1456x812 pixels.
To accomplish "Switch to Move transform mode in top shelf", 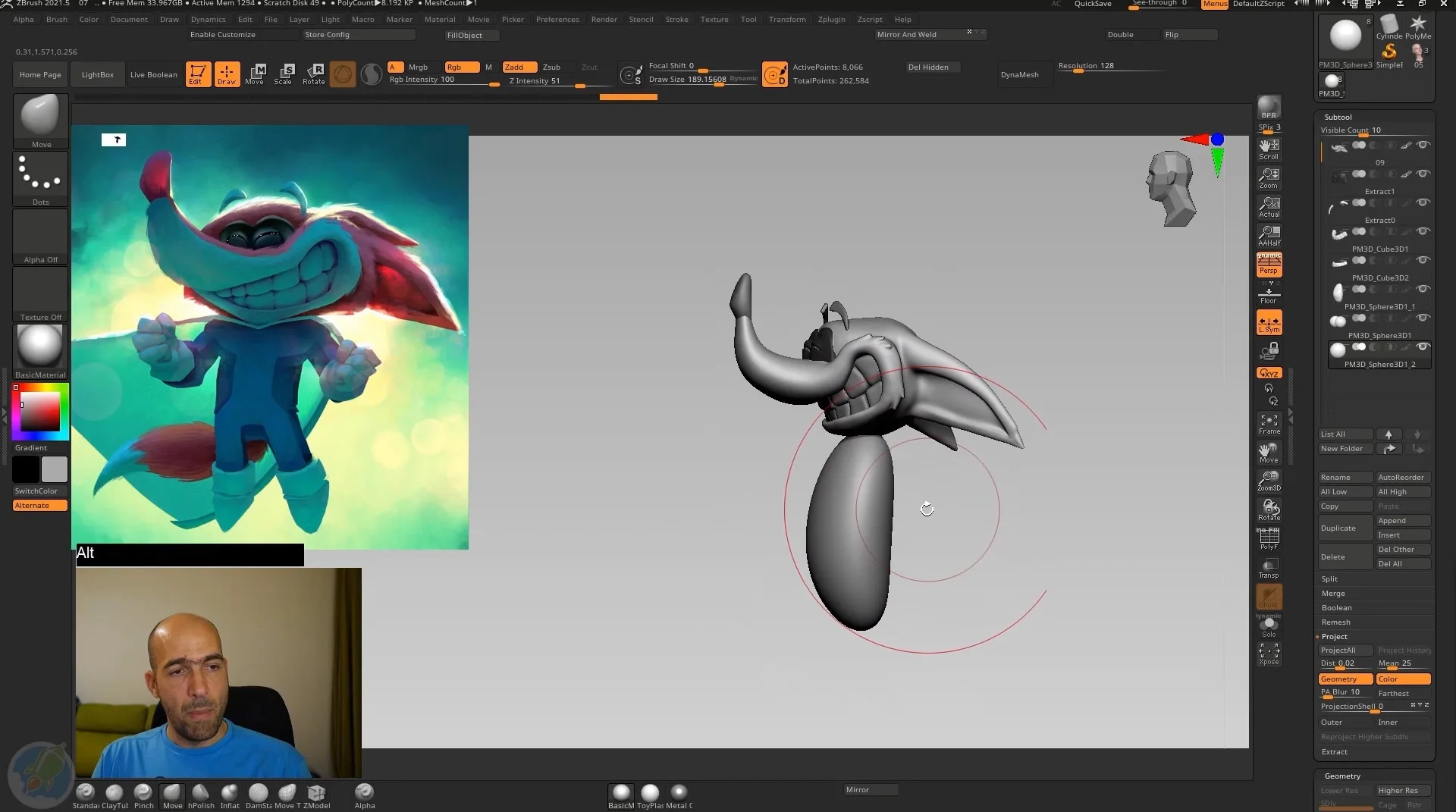I will click(255, 74).
